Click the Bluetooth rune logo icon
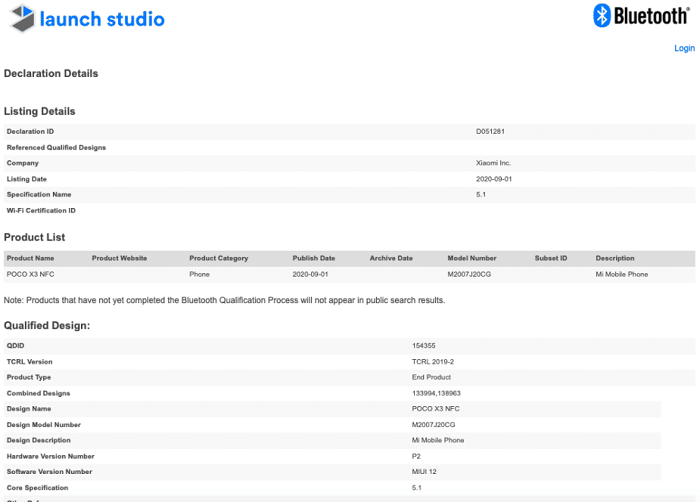This screenshot has width=700, height=502. coord(602,16)
